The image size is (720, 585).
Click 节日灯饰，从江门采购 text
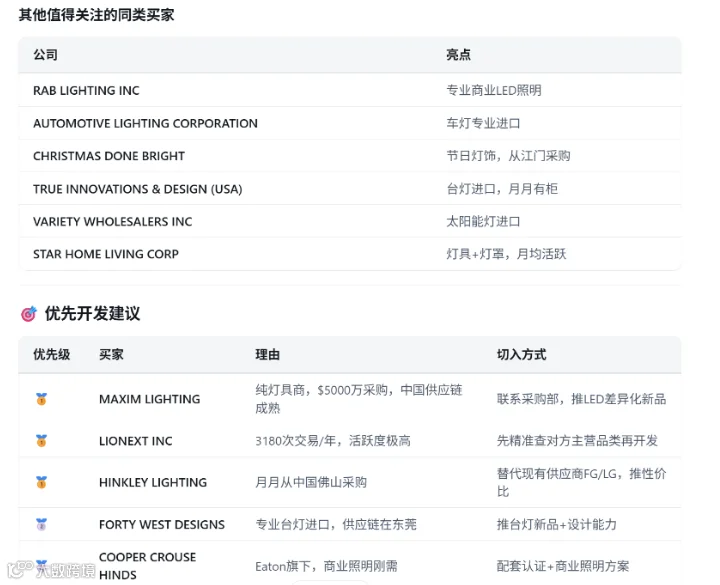(508, 156)
